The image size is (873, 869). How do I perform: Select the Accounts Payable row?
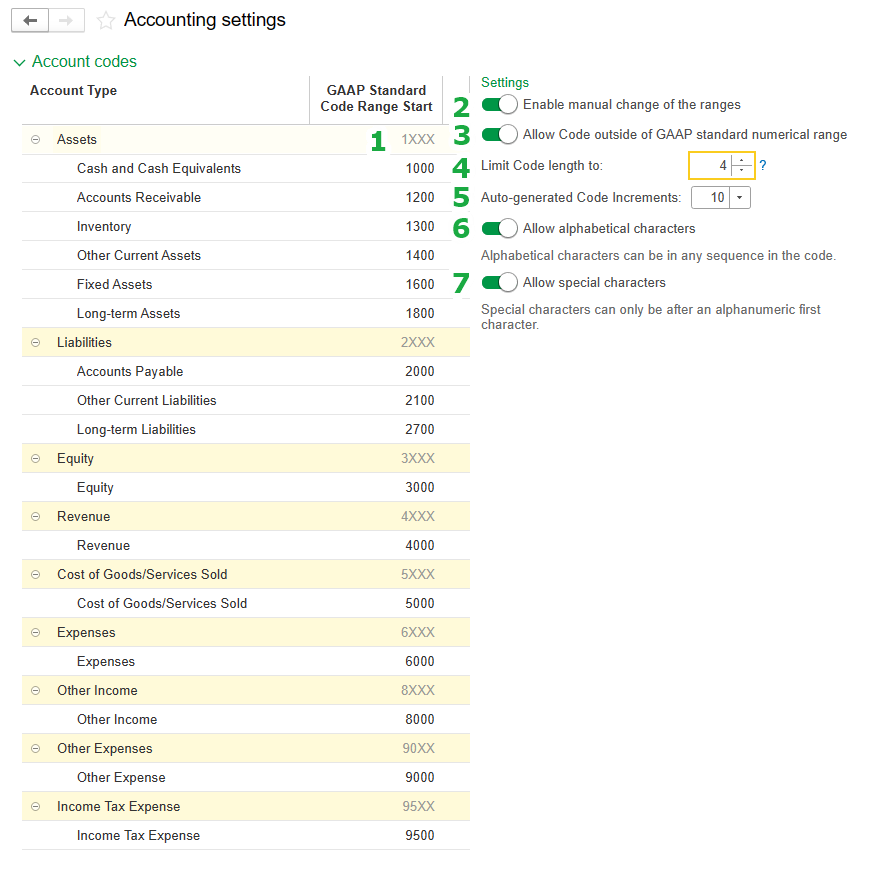click(246, 371)
